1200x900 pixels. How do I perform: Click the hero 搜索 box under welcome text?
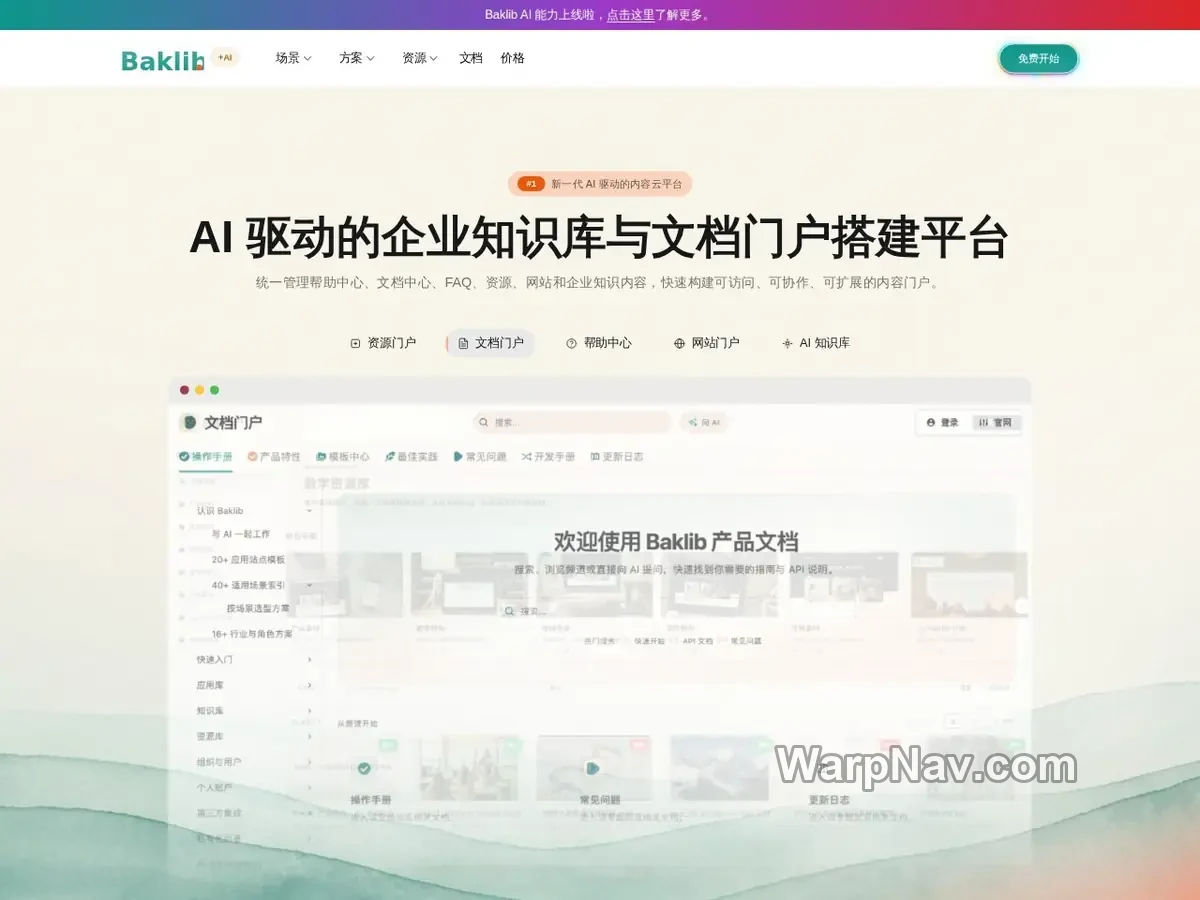600,611
